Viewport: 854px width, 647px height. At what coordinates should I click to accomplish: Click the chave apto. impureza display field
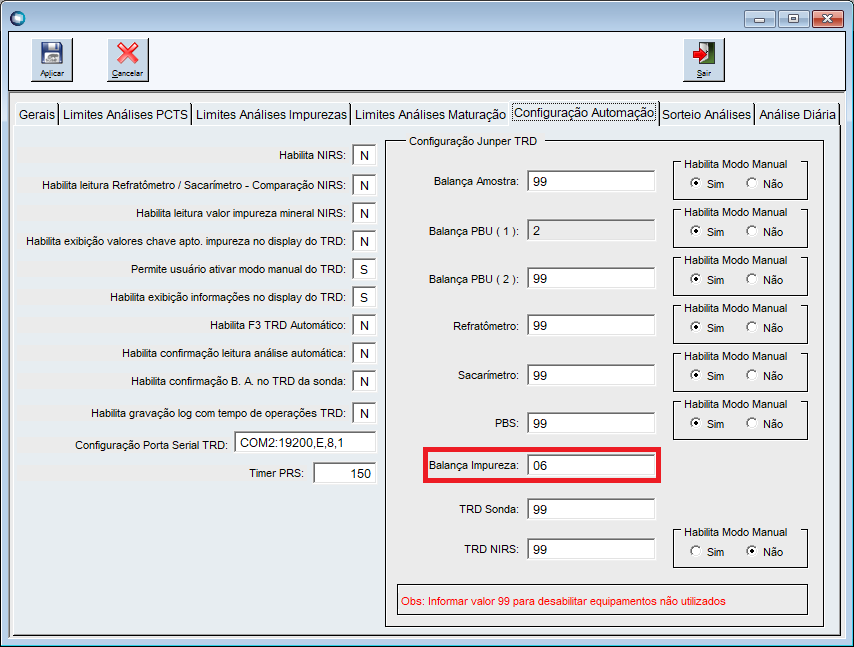[x=364, y=241]
